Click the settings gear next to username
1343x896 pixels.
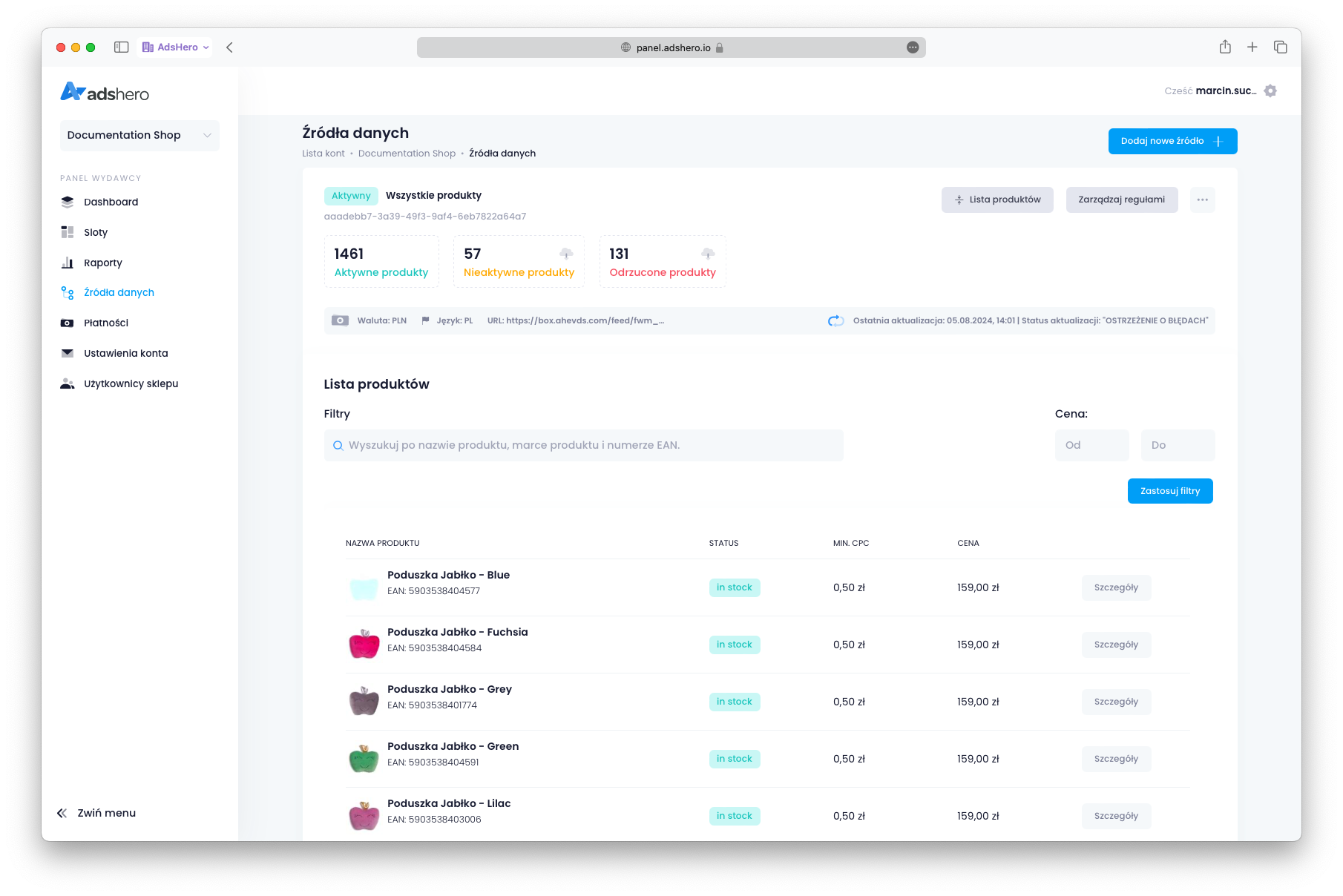click(1270, 90)
